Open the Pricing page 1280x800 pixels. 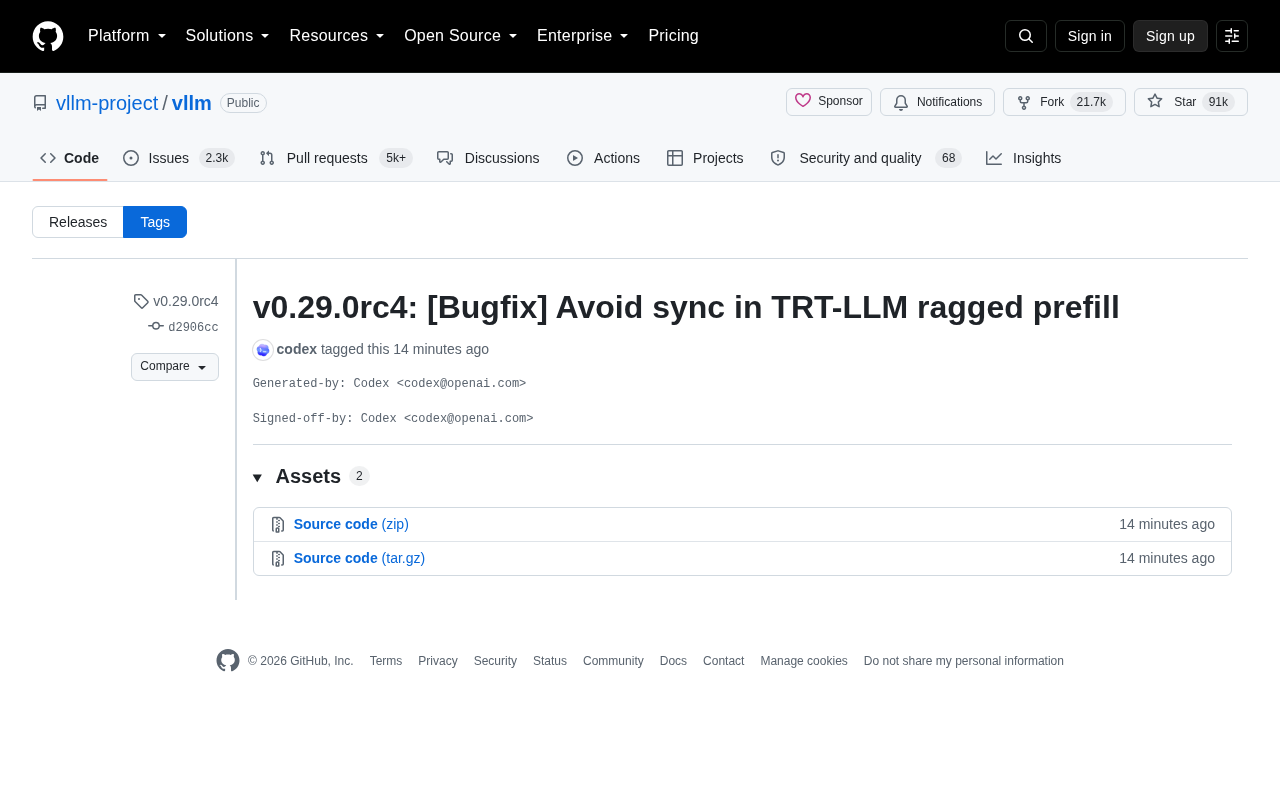673,36
